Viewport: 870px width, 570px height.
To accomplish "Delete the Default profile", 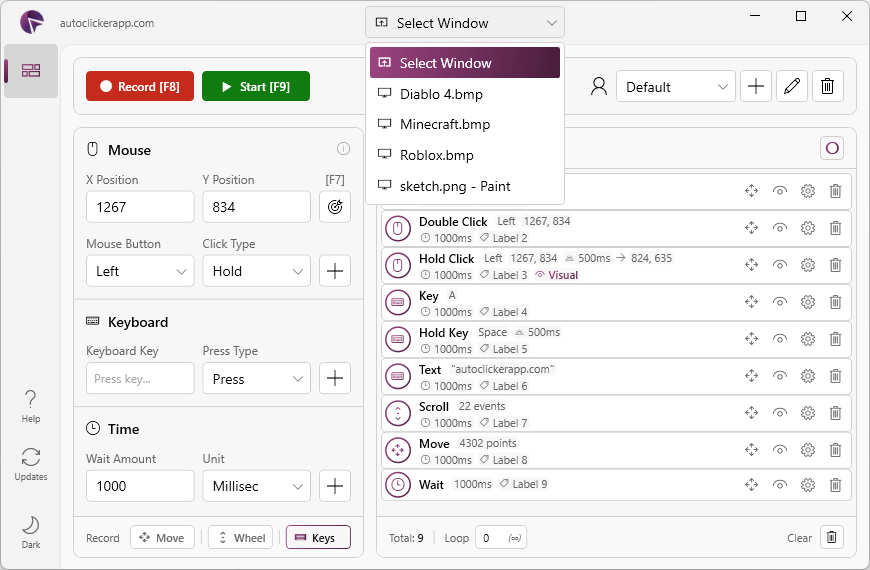I will 828,86.
